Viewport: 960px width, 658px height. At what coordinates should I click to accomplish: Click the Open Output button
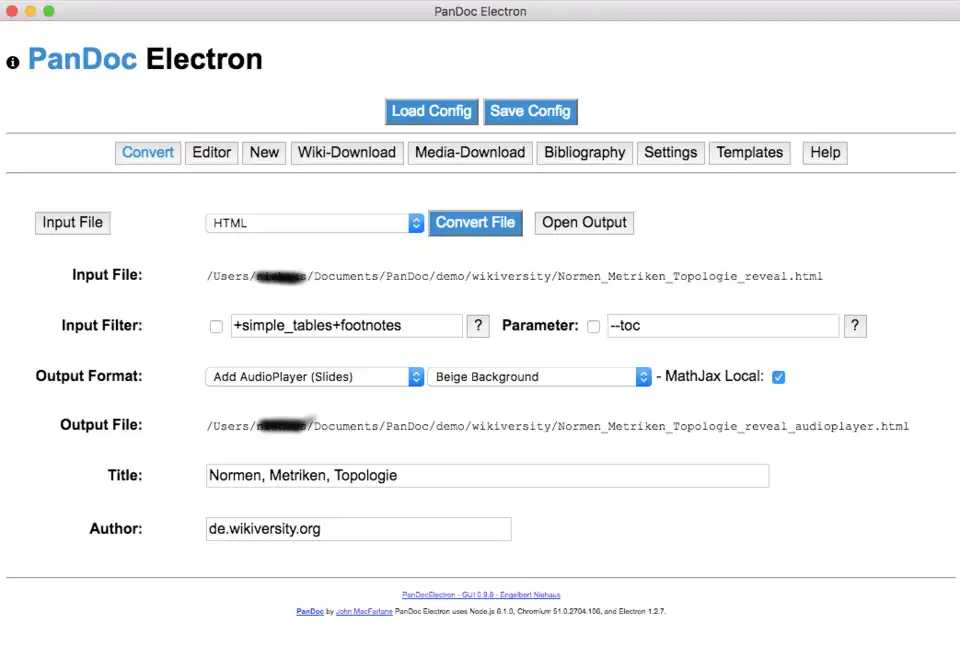[x=584, y=223]
